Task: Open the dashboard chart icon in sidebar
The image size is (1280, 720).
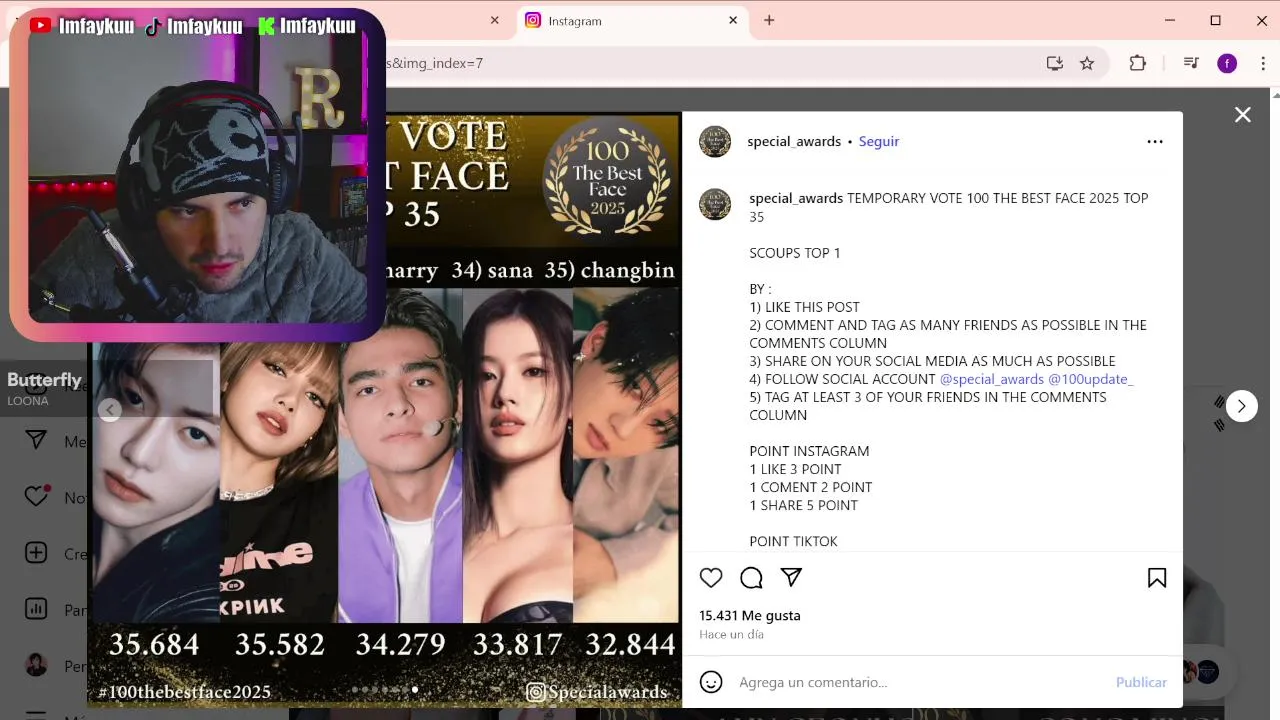Action: pos(36,609)
